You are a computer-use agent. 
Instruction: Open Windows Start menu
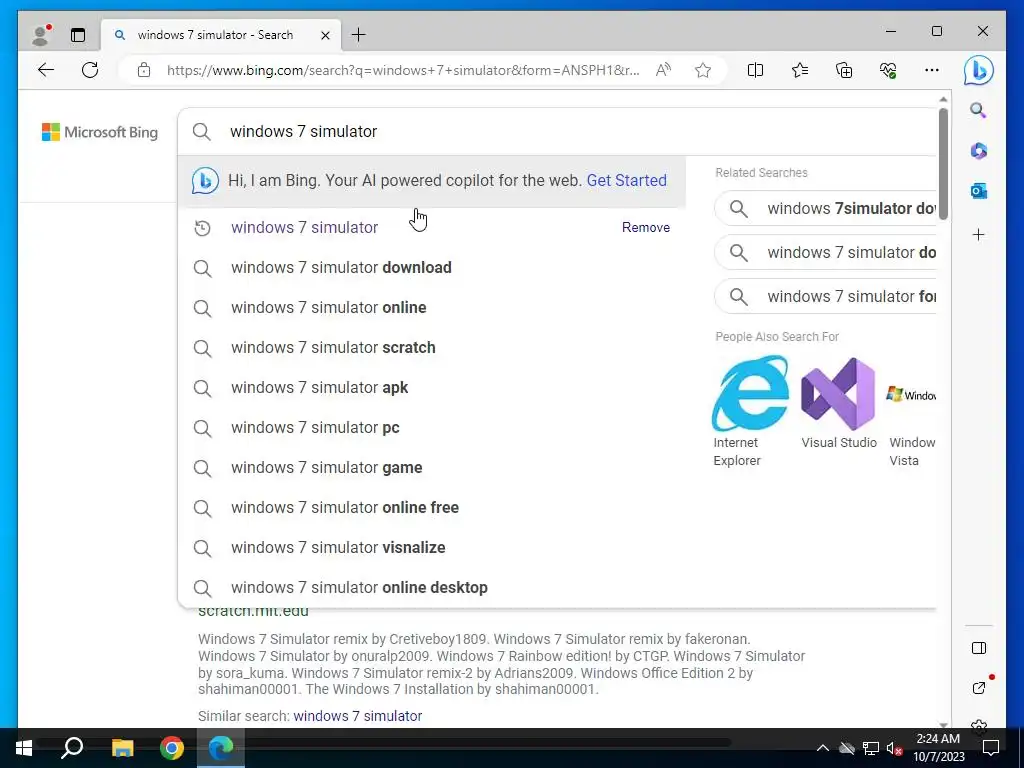click(24, 748)
